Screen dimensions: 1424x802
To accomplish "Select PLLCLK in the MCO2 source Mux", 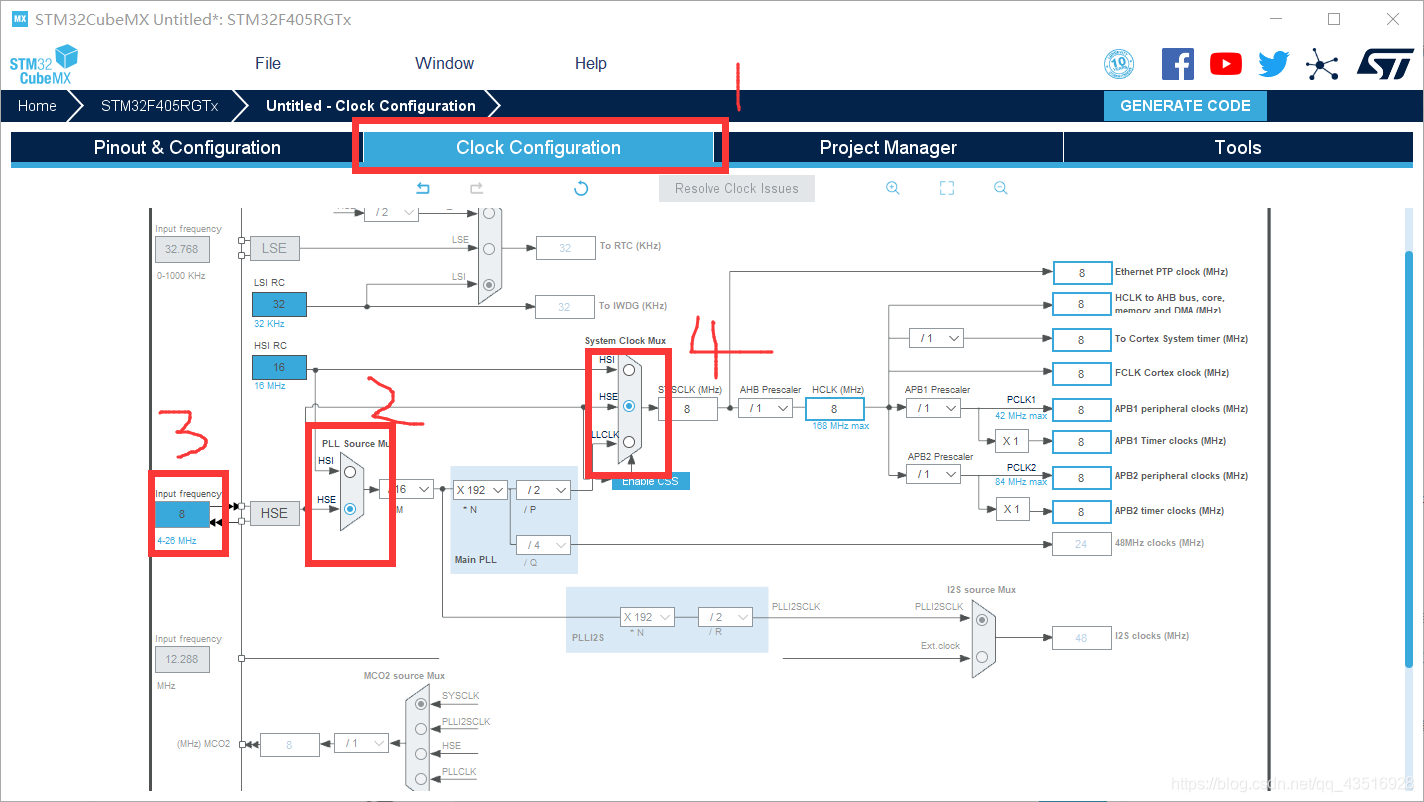I will tap(421, 779).
